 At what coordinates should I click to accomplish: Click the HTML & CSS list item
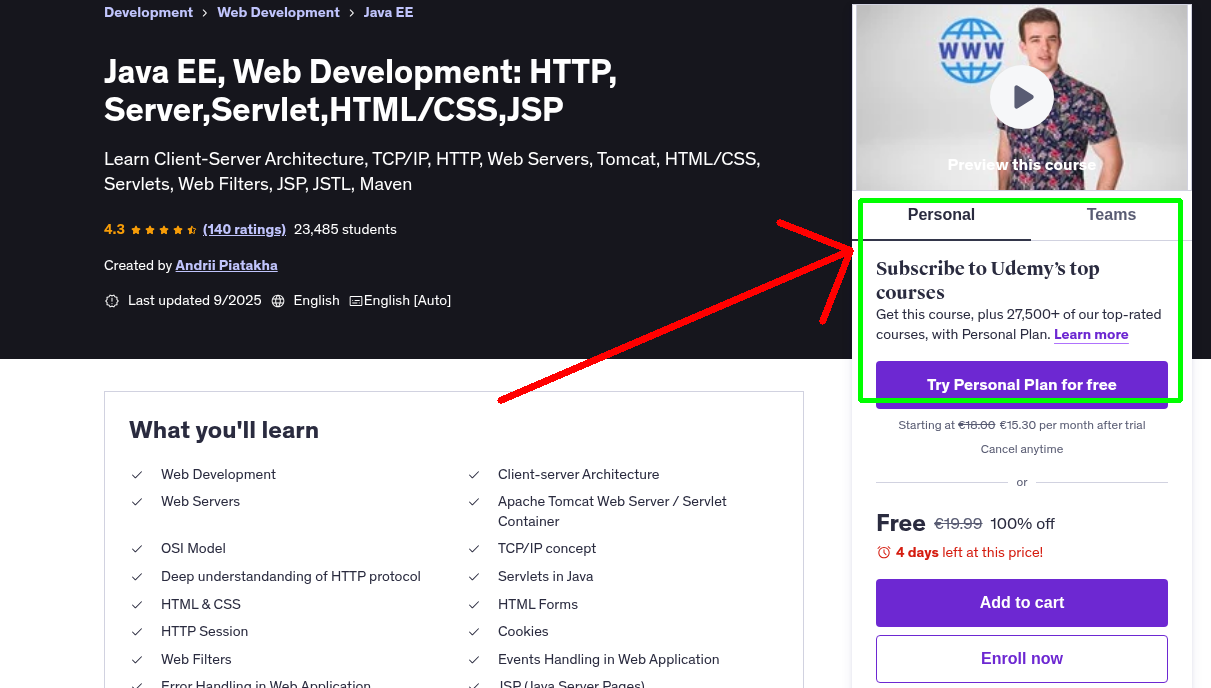point(201,605)
